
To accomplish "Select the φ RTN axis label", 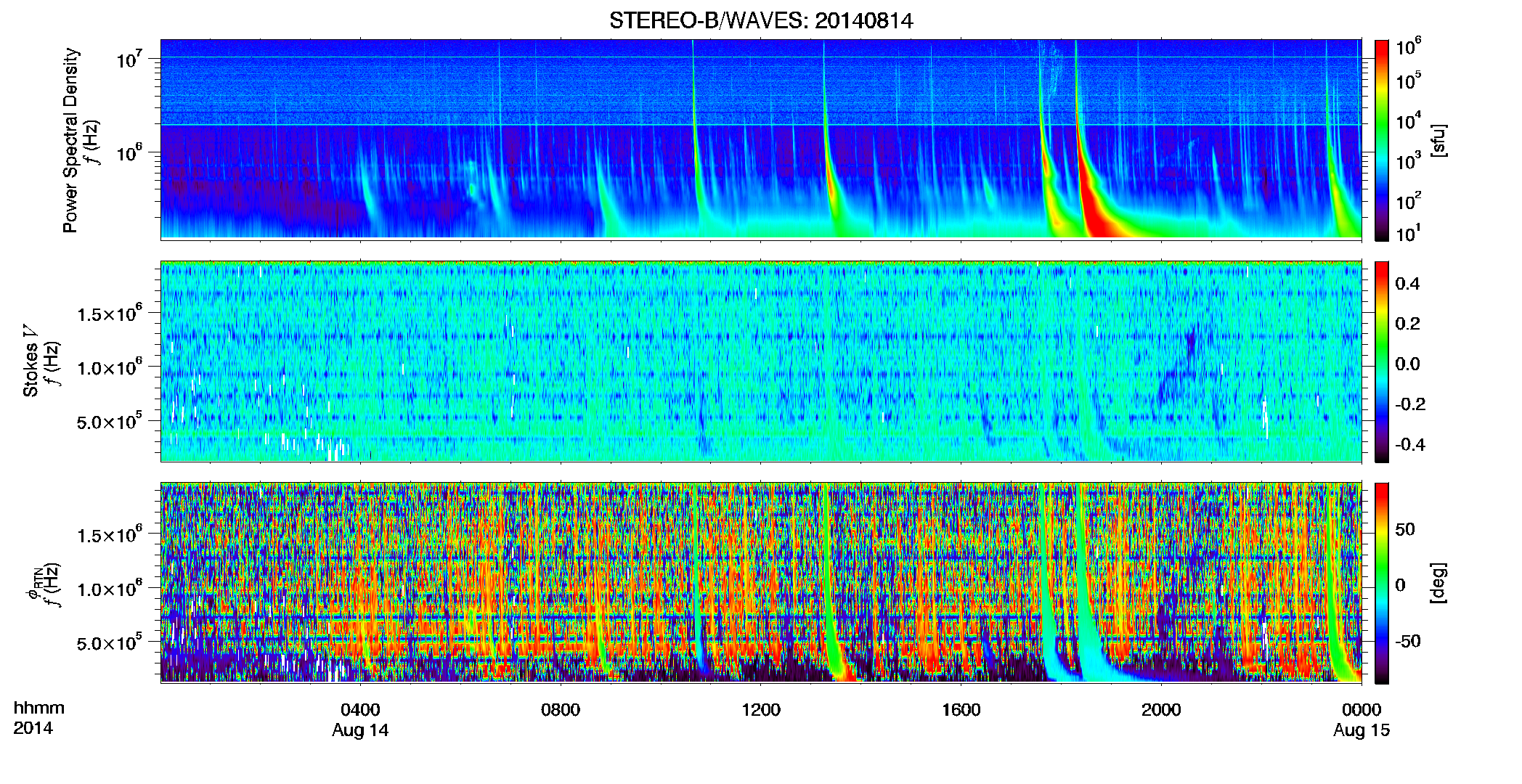I will [34, 583].
